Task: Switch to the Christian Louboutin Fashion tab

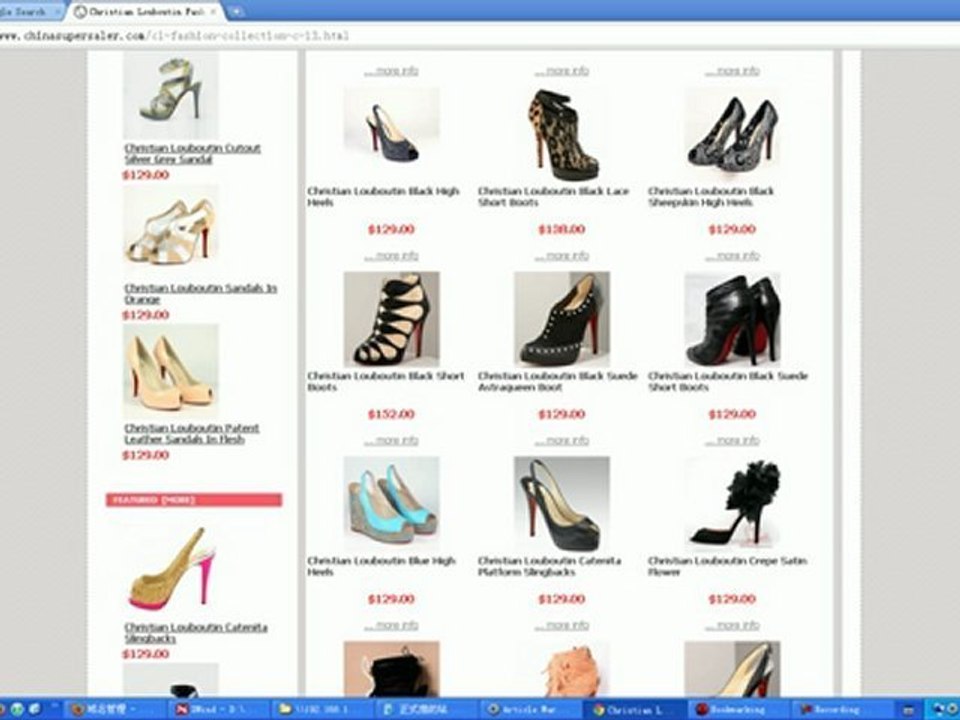Action: (x=146, y=12)
